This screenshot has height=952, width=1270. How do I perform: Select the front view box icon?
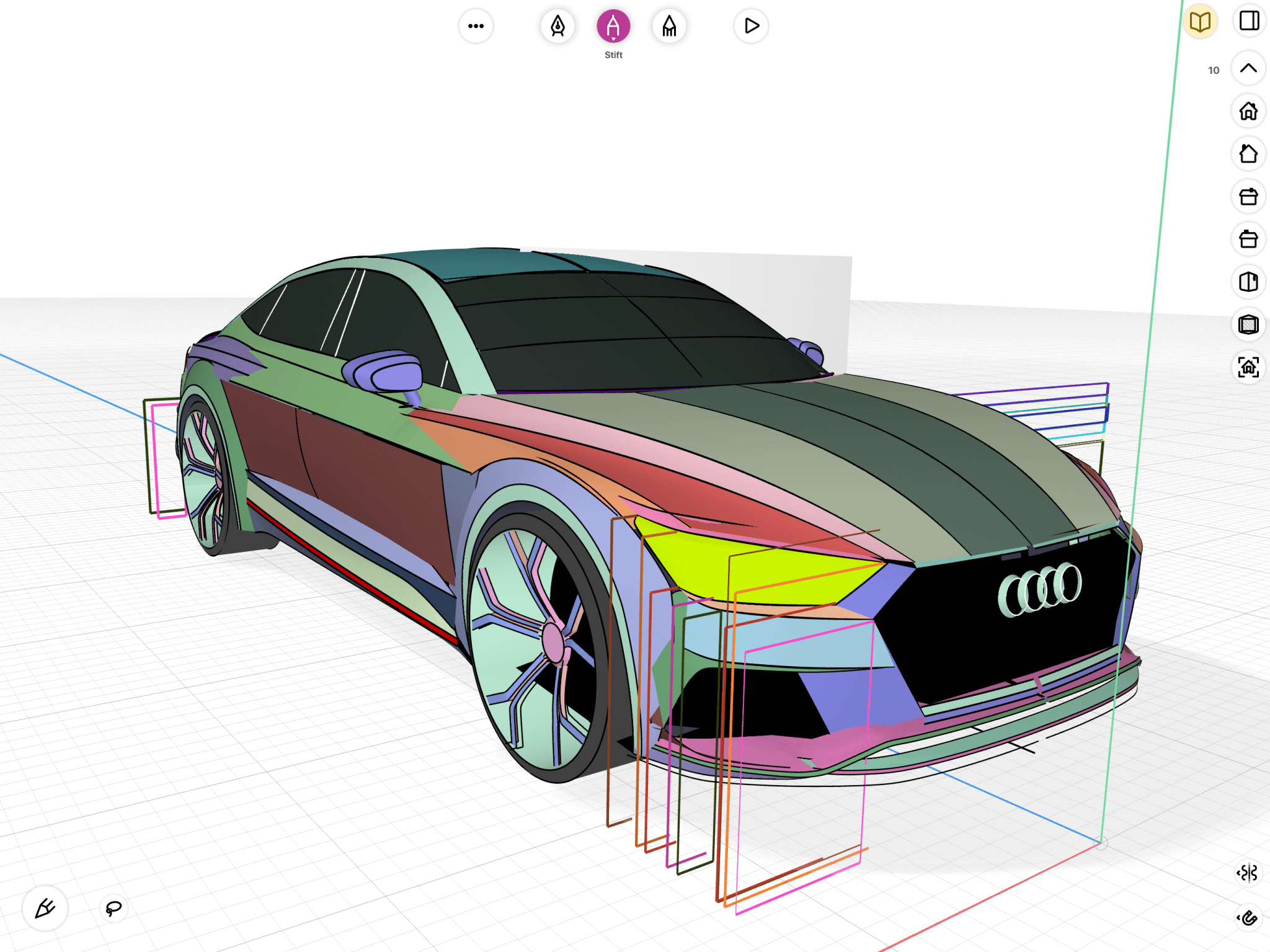click(x=1248, y=197)
